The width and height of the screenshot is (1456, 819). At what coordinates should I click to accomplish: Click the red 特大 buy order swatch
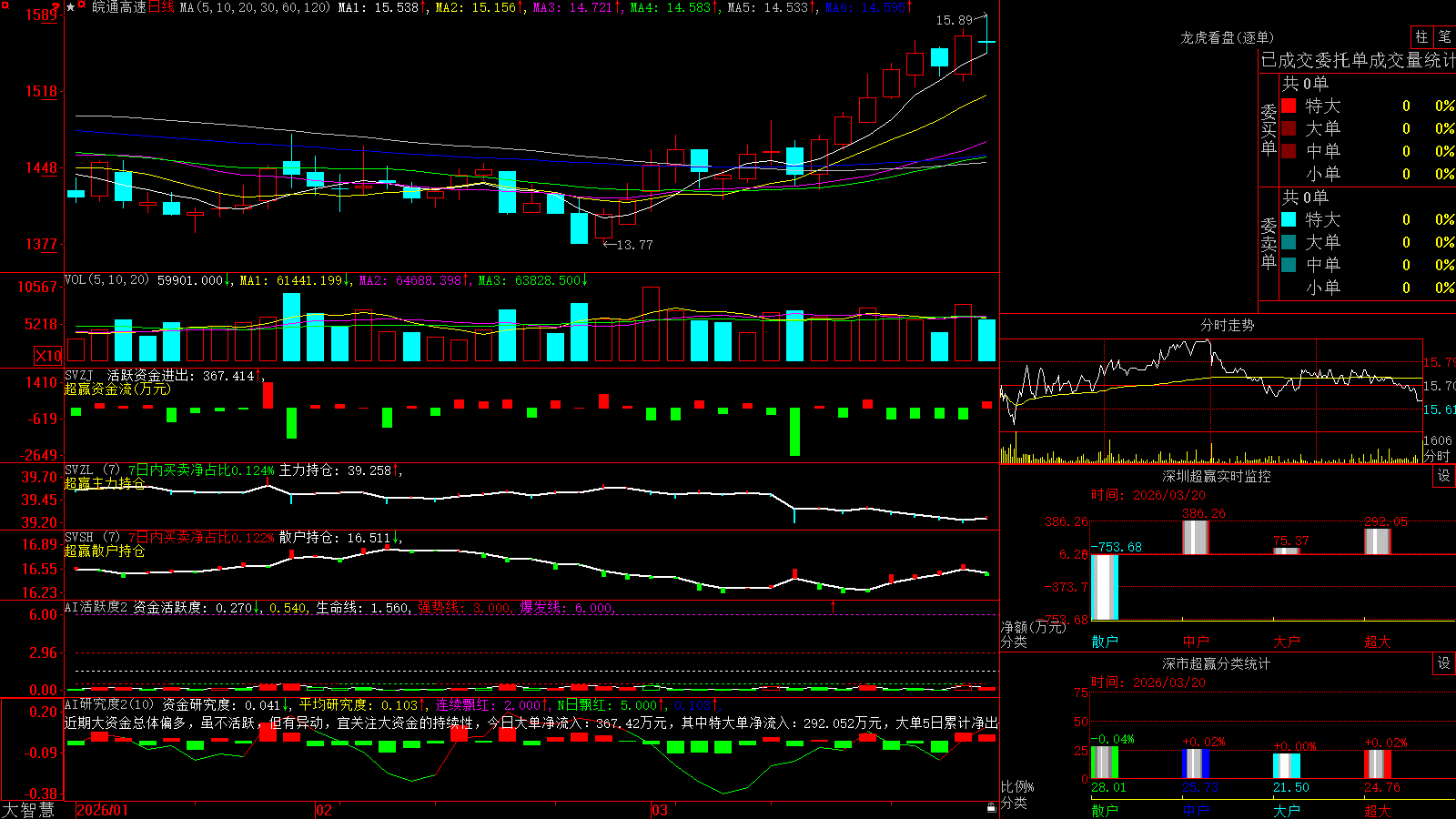coord(1289,106)
